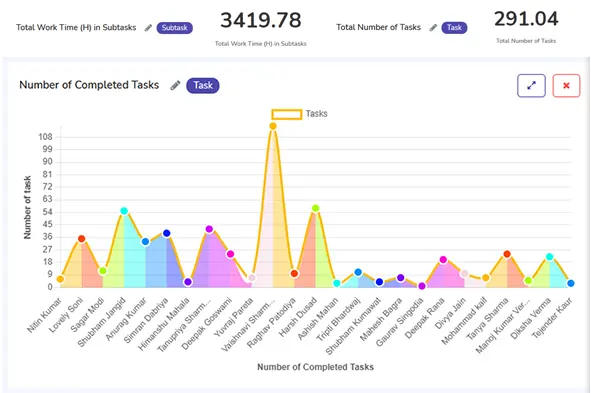Remove chart with the red X button
Image resolution: width=591 pixels, height=393 pixels.
[566, 86]
